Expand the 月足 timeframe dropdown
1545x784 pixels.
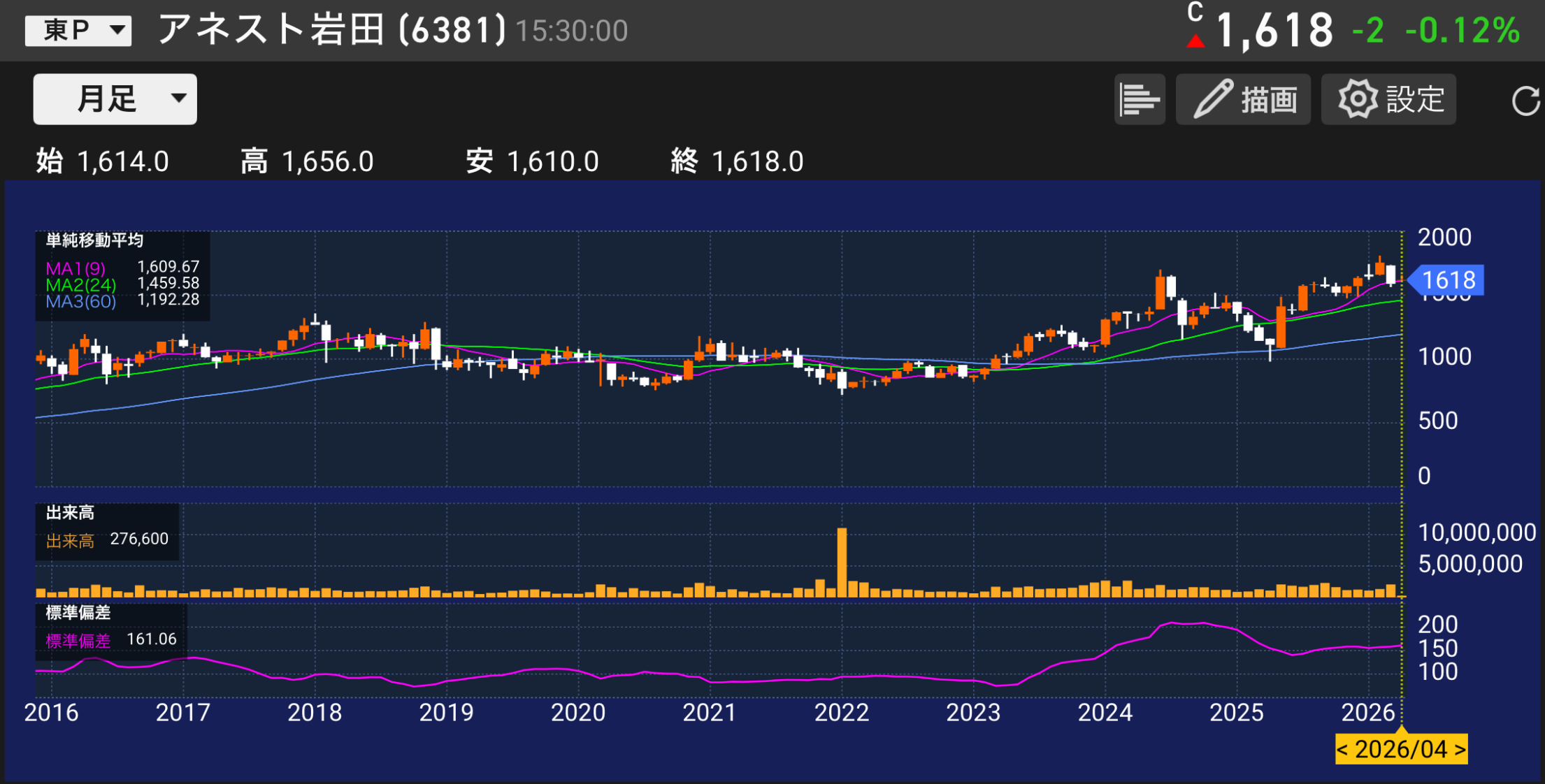pyautogui.click(x=115, y=99)
